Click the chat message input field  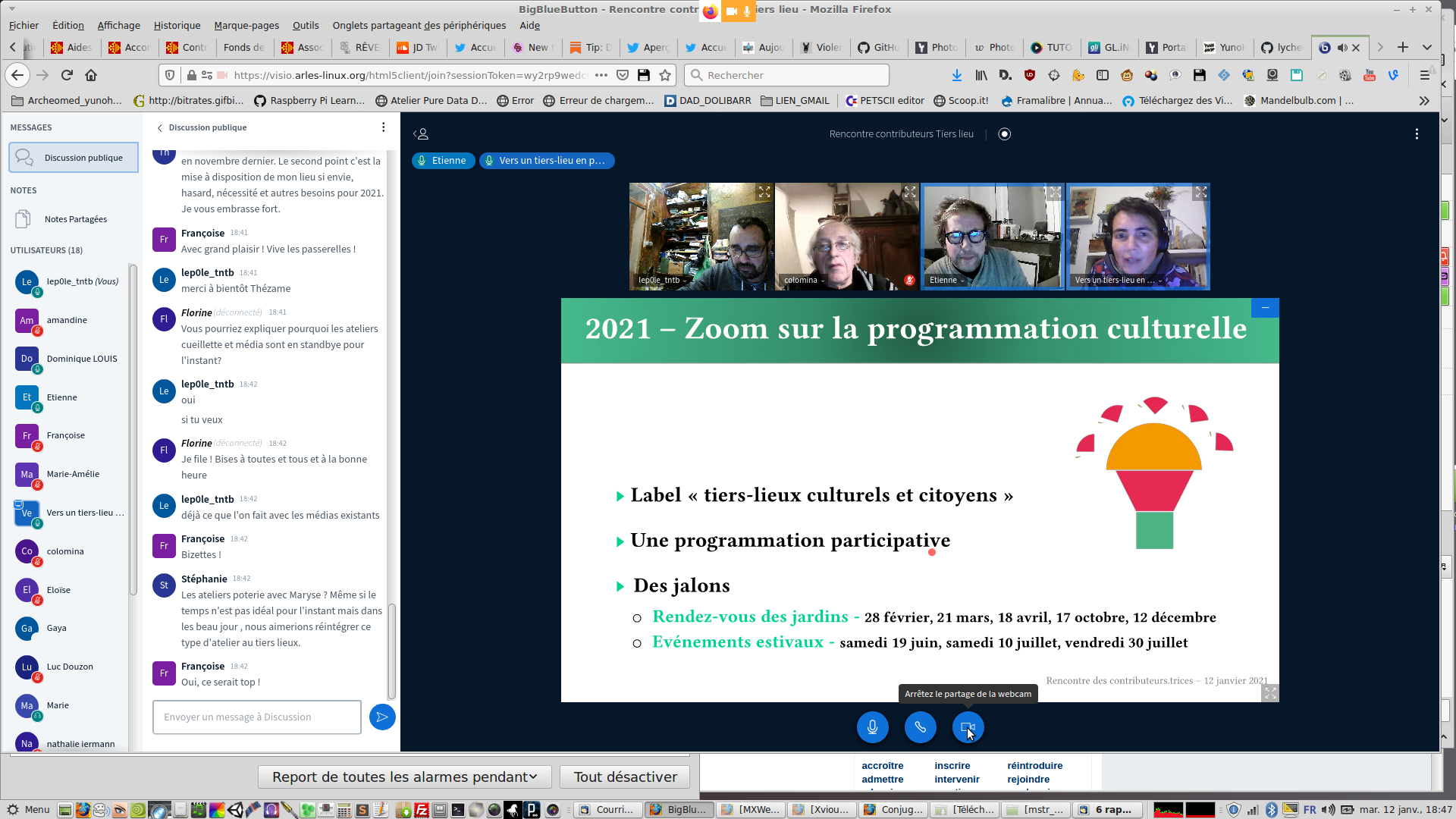point(256,717)
